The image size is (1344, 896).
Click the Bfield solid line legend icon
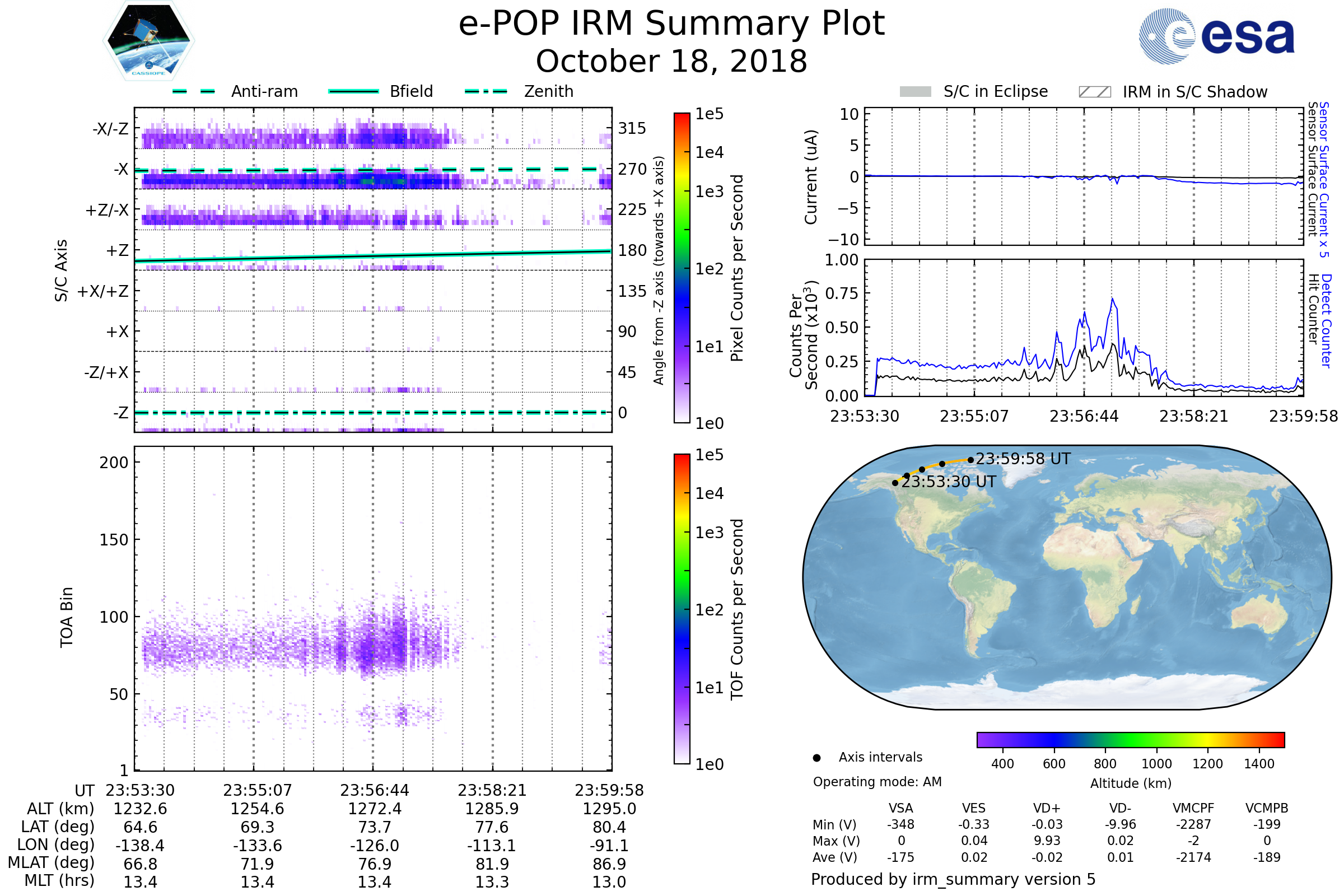[x=353, y=91]
